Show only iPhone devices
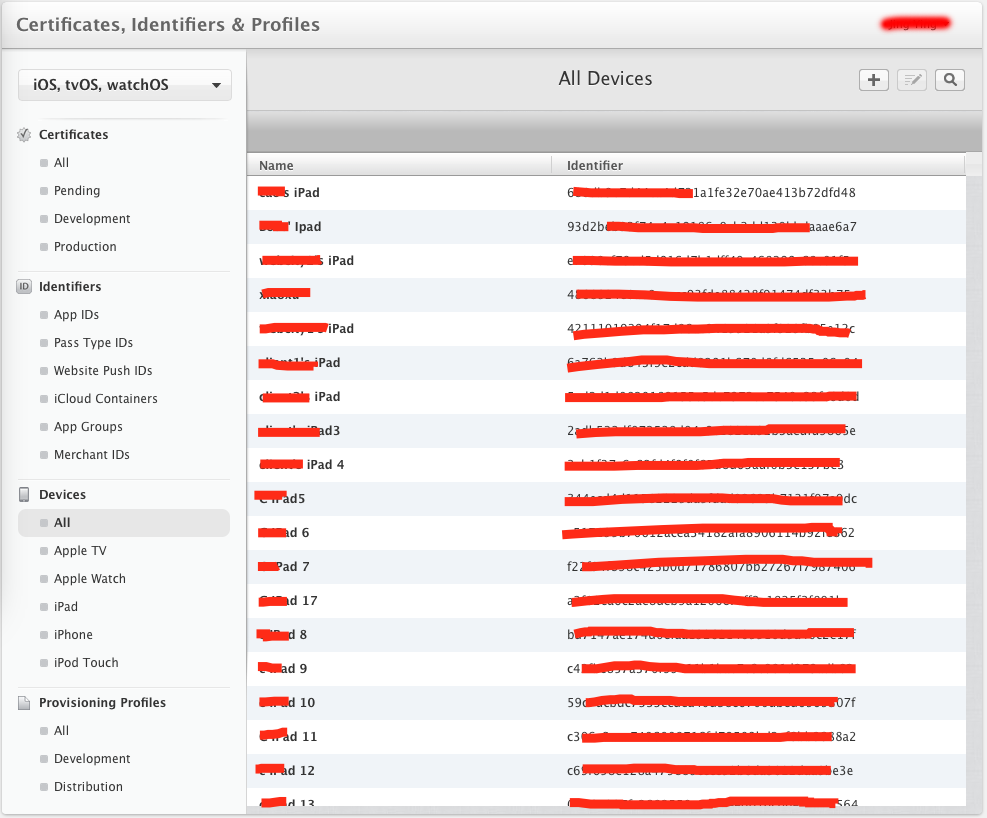 (73, 635)
